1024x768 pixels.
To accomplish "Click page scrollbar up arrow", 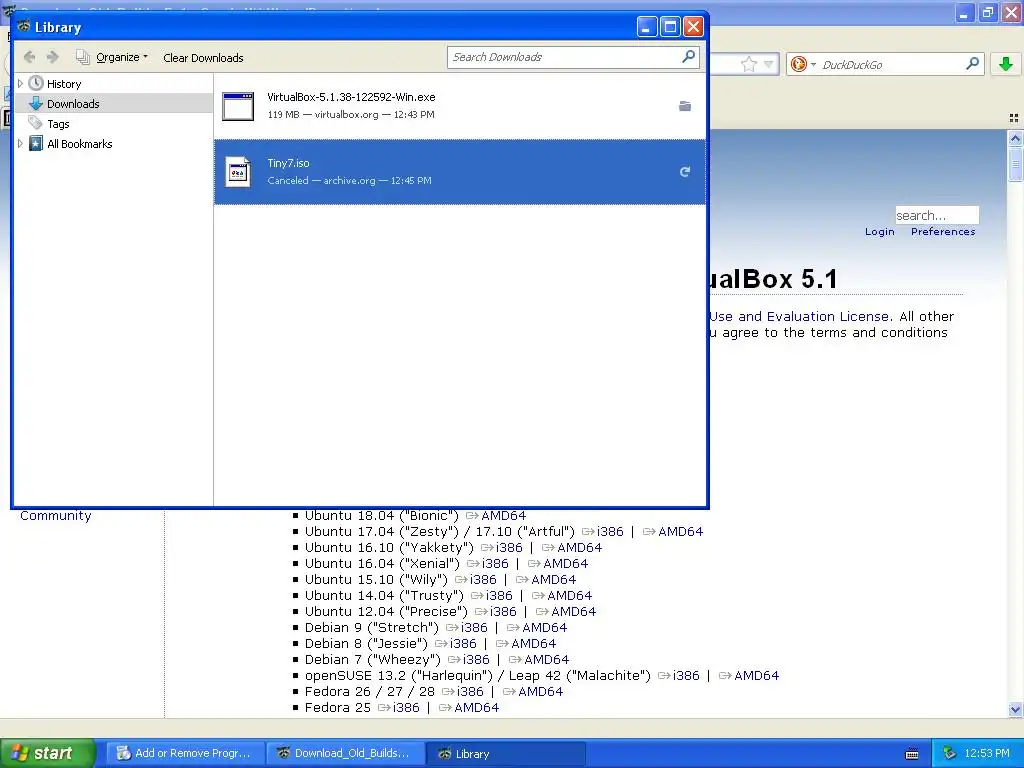I will [x=1015, y=138].
